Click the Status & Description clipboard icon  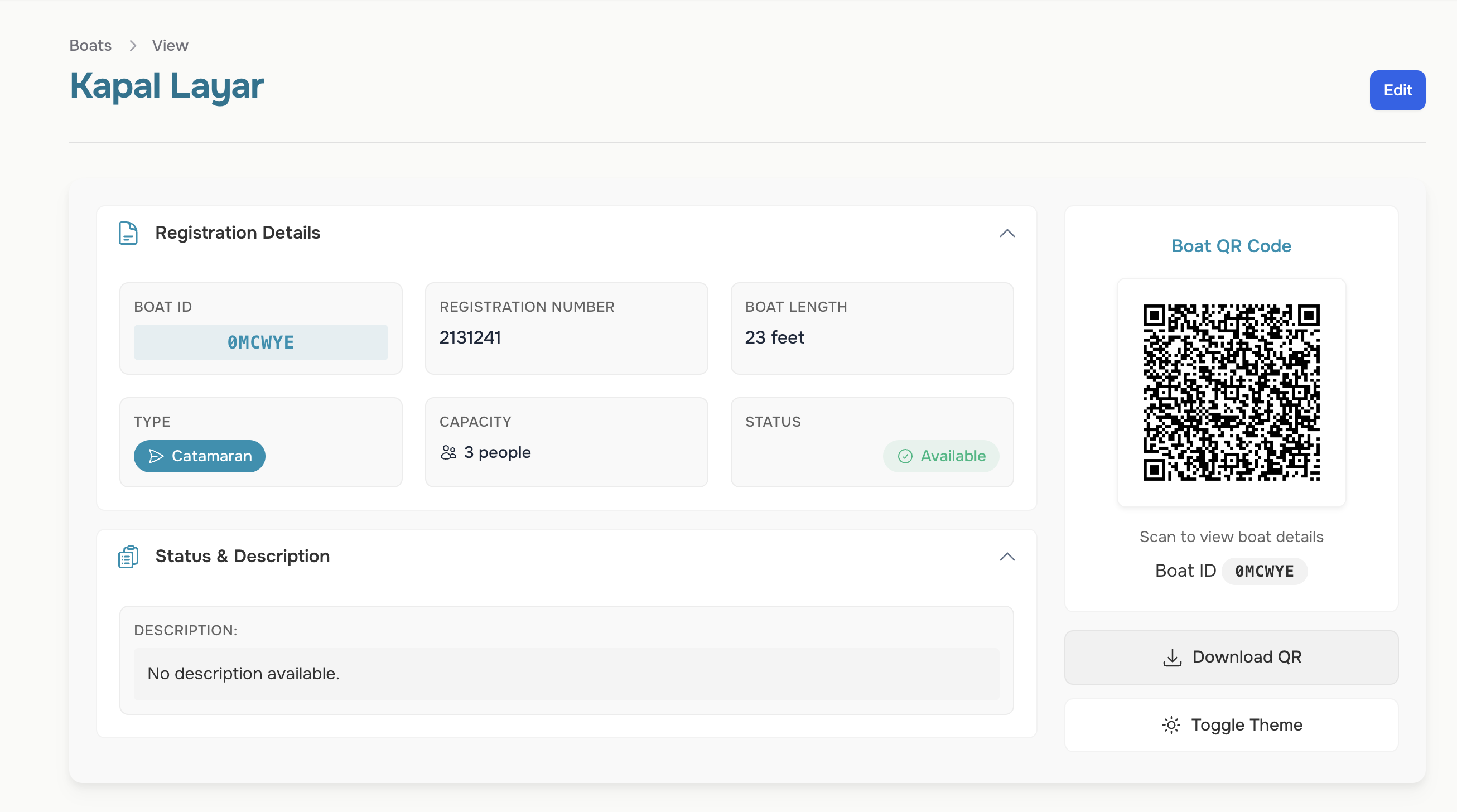coord(128,557)
